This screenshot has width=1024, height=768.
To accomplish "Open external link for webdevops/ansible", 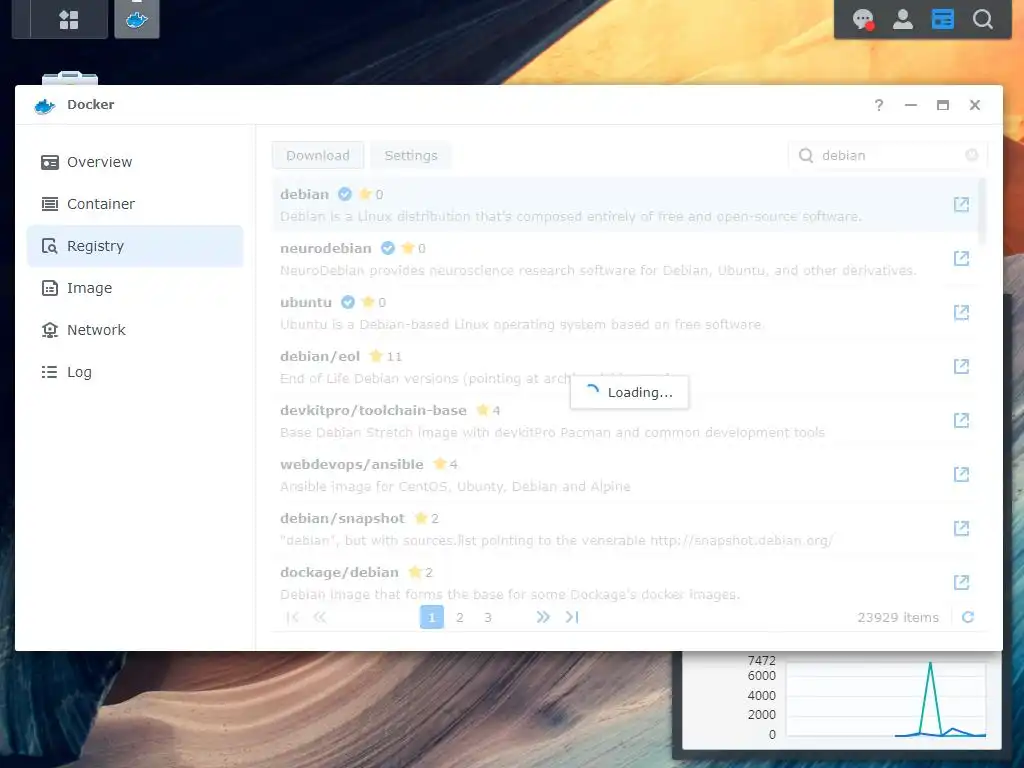I will [961, 474].
